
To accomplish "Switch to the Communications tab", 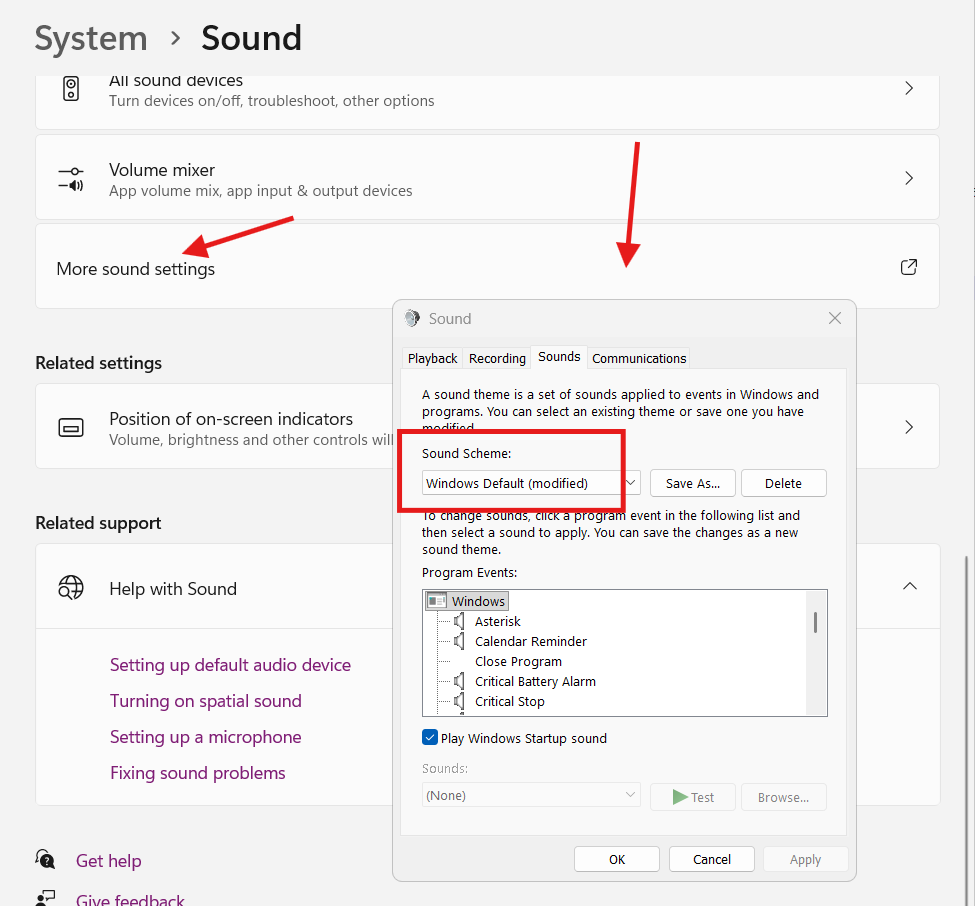I will pos(639,358).
